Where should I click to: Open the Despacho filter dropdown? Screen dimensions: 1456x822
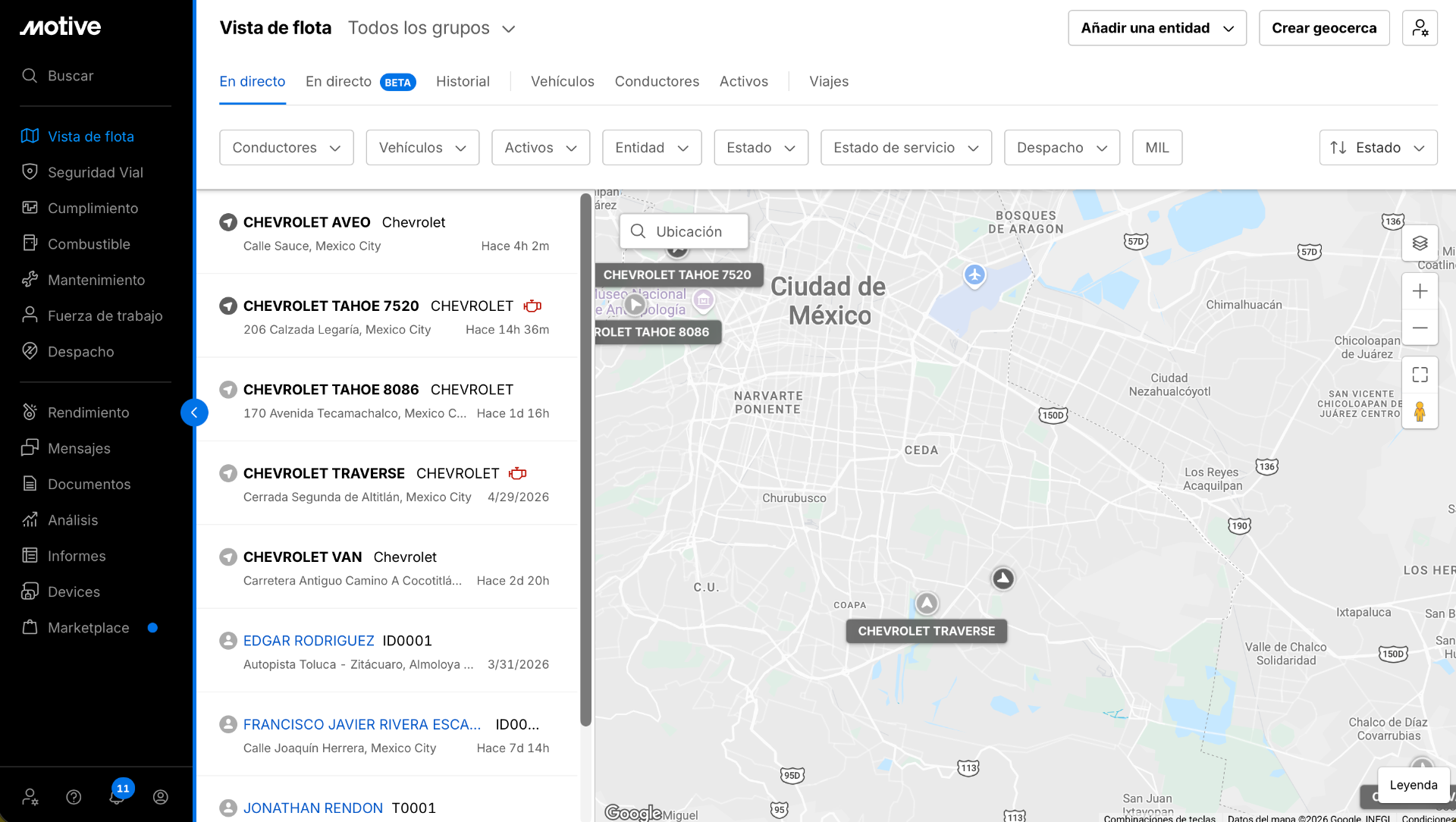click(x=1062, y=148)
